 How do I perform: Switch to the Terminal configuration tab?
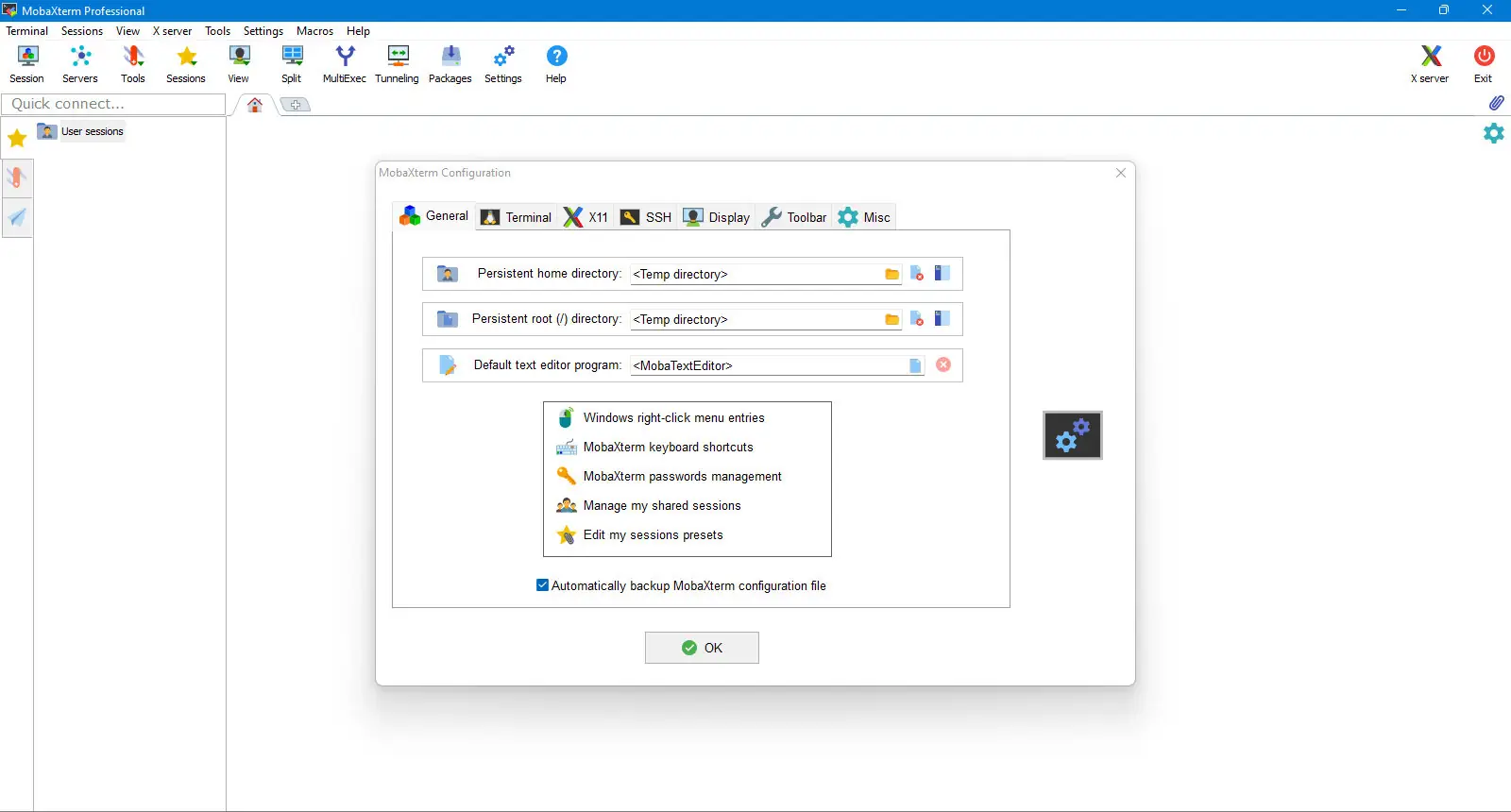coord(516,217)
